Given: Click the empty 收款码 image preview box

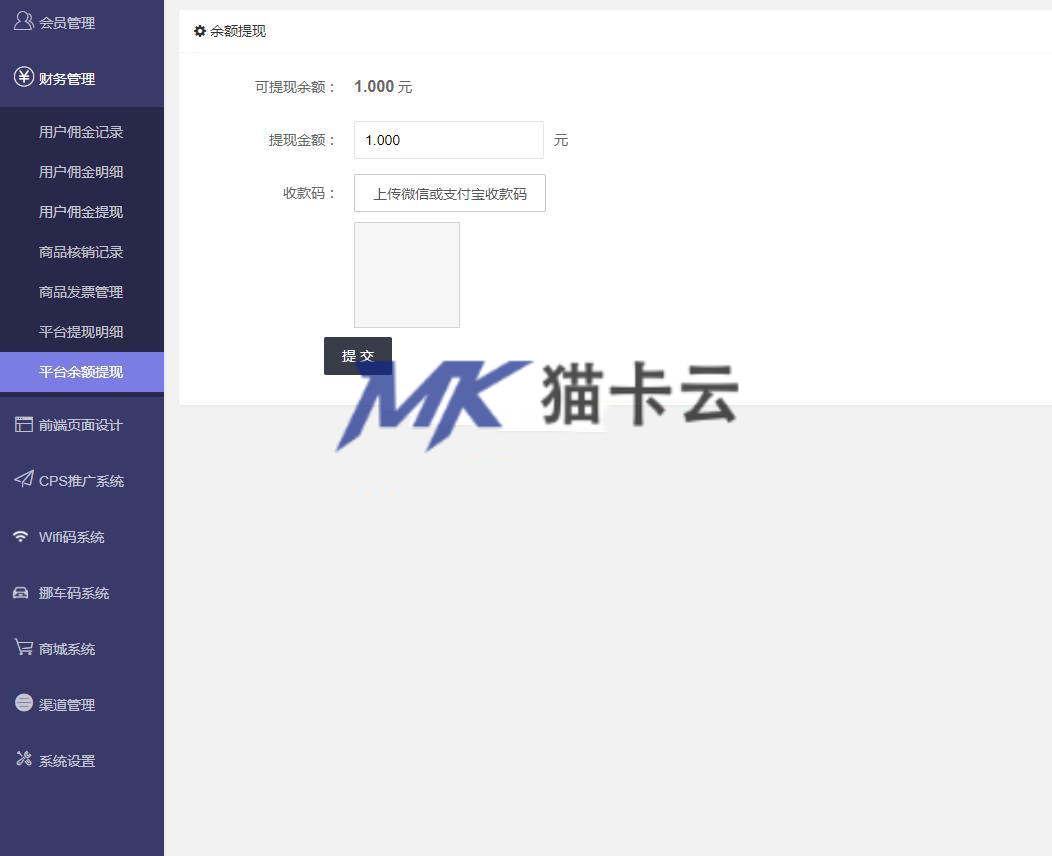Looking at the screenshot, I should pos(407,275).
